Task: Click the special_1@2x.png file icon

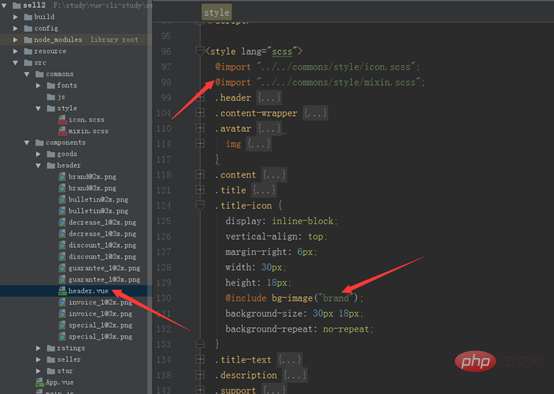Action: coord(63,325)
